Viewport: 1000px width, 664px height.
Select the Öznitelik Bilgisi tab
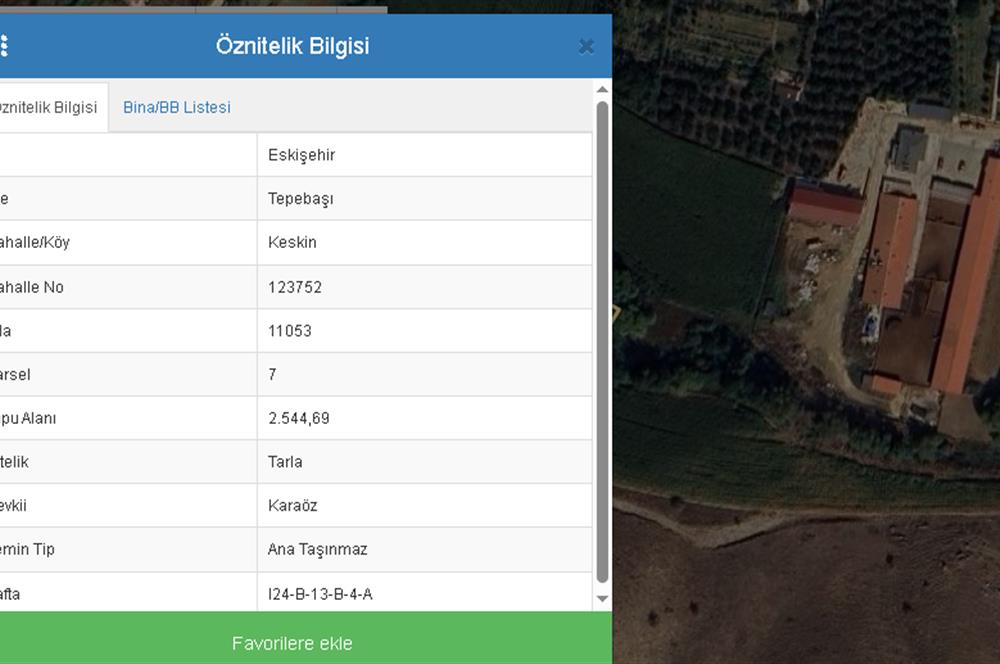click(x=48, y=107)
